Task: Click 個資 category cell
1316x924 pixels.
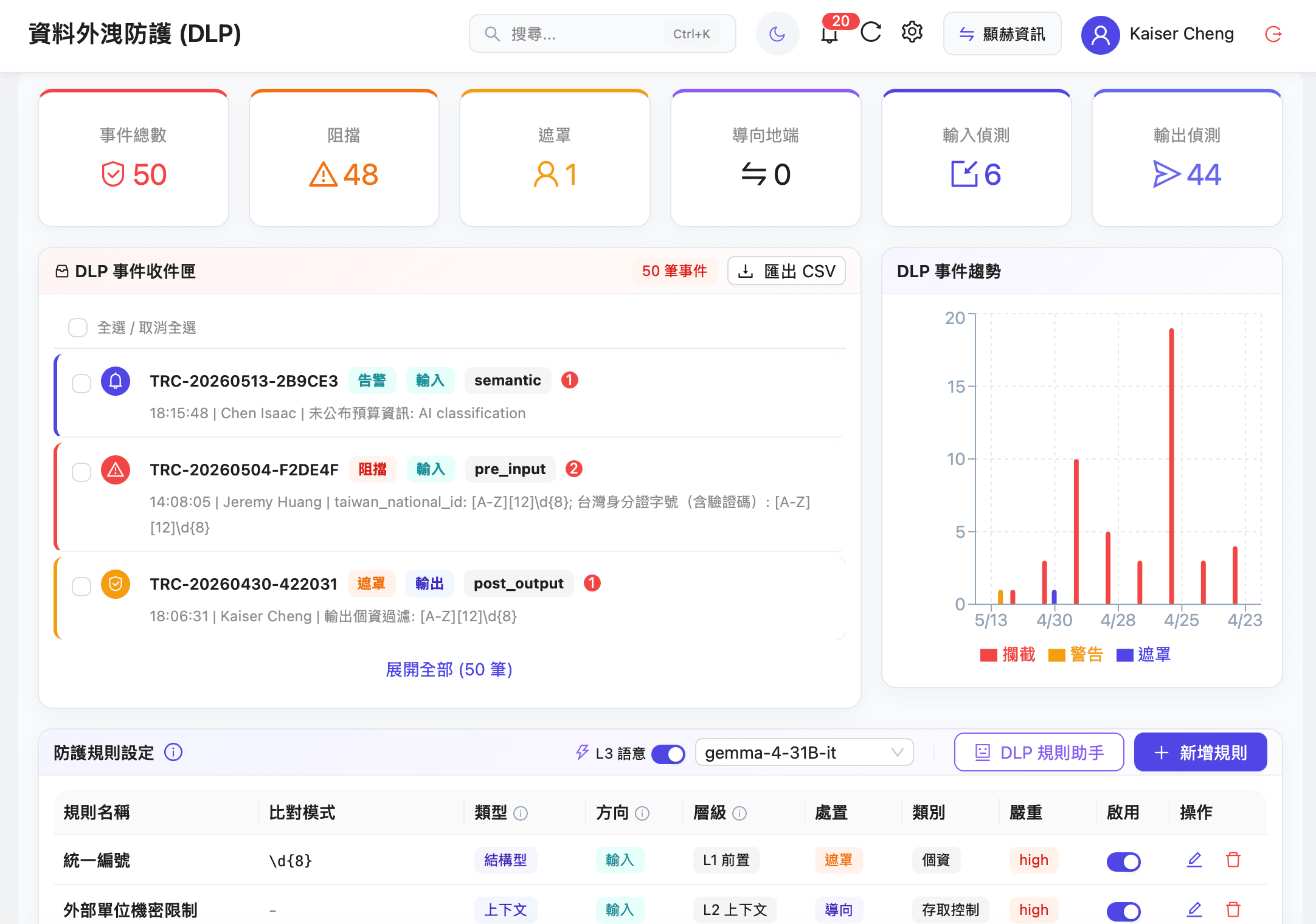Action: 937,860
